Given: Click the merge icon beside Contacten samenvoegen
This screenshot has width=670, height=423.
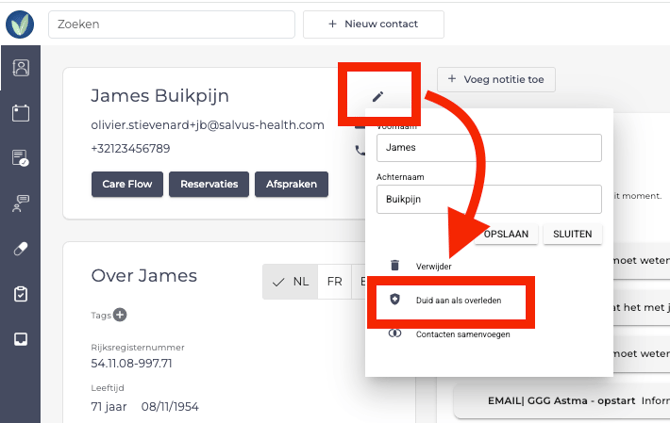Looking at the screenshot, I should tap(395, 333).
